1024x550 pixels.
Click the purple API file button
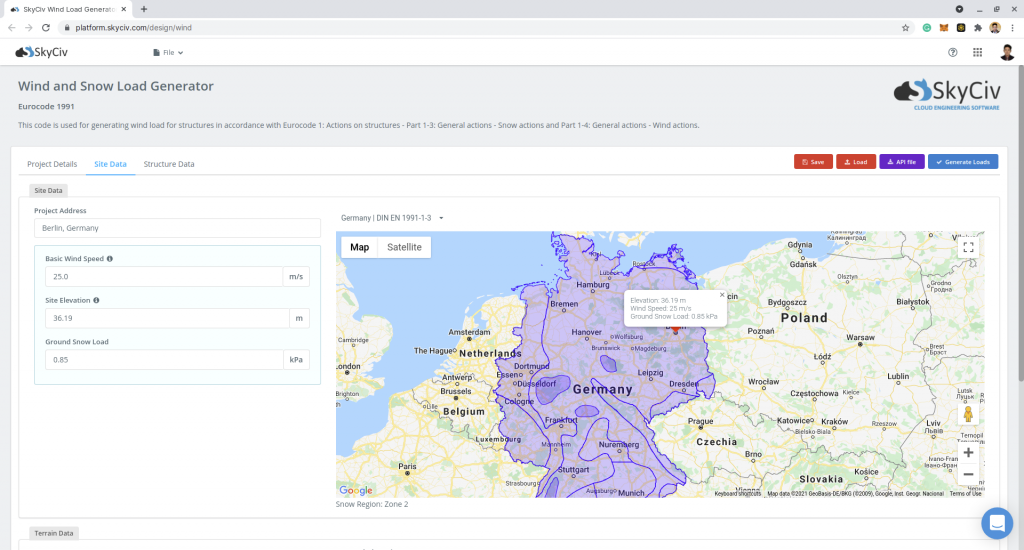901,161
